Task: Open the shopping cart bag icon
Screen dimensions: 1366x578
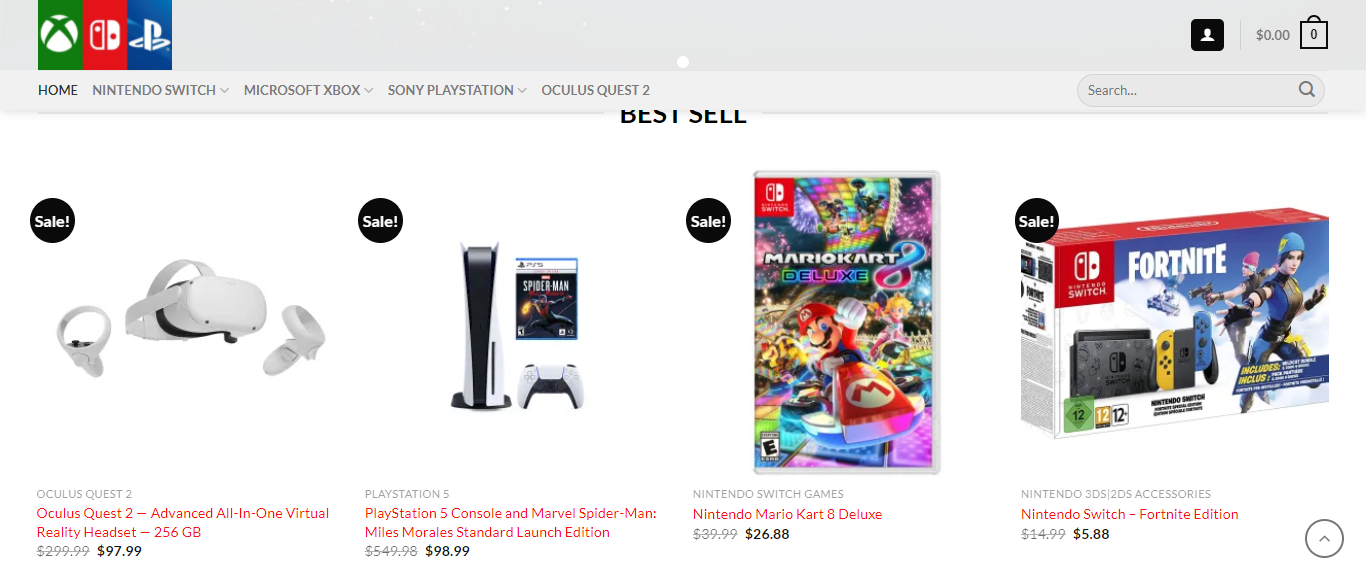Action: coord(1313,35)
